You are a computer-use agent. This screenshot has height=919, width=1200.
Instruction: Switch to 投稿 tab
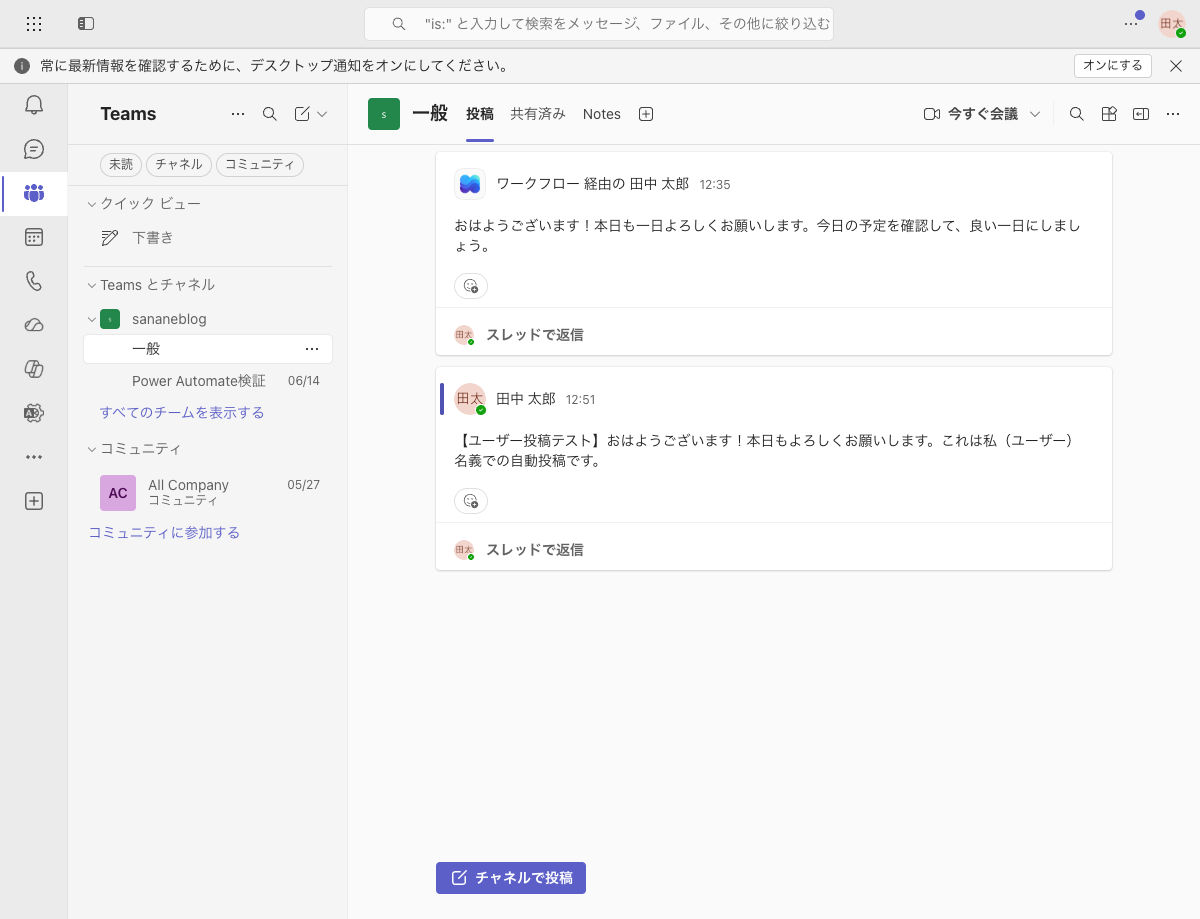click(x=480, y=114)
